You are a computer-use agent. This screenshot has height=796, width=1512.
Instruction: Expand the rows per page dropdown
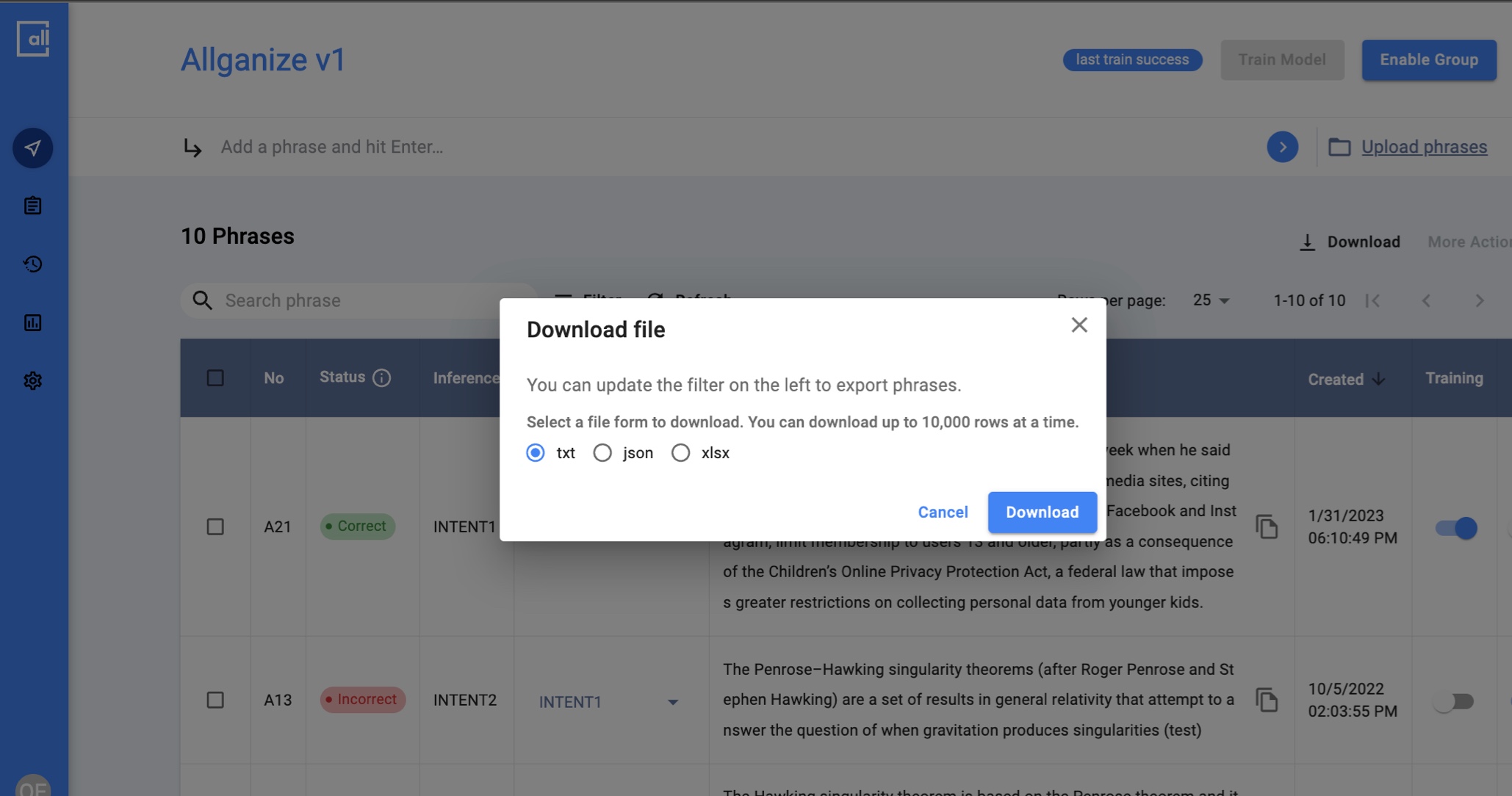click(1211, 300)
